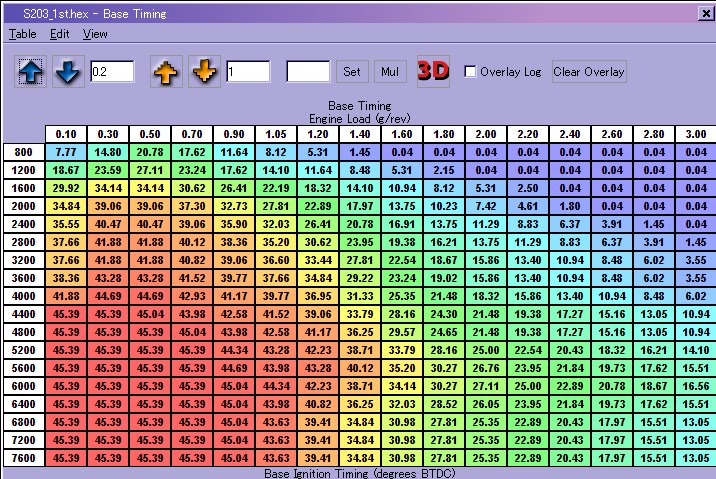Image resolution: width=716 pixels, height=479 pixels.
Task: Open the Edit menu
Action: (x=59, y=34)
